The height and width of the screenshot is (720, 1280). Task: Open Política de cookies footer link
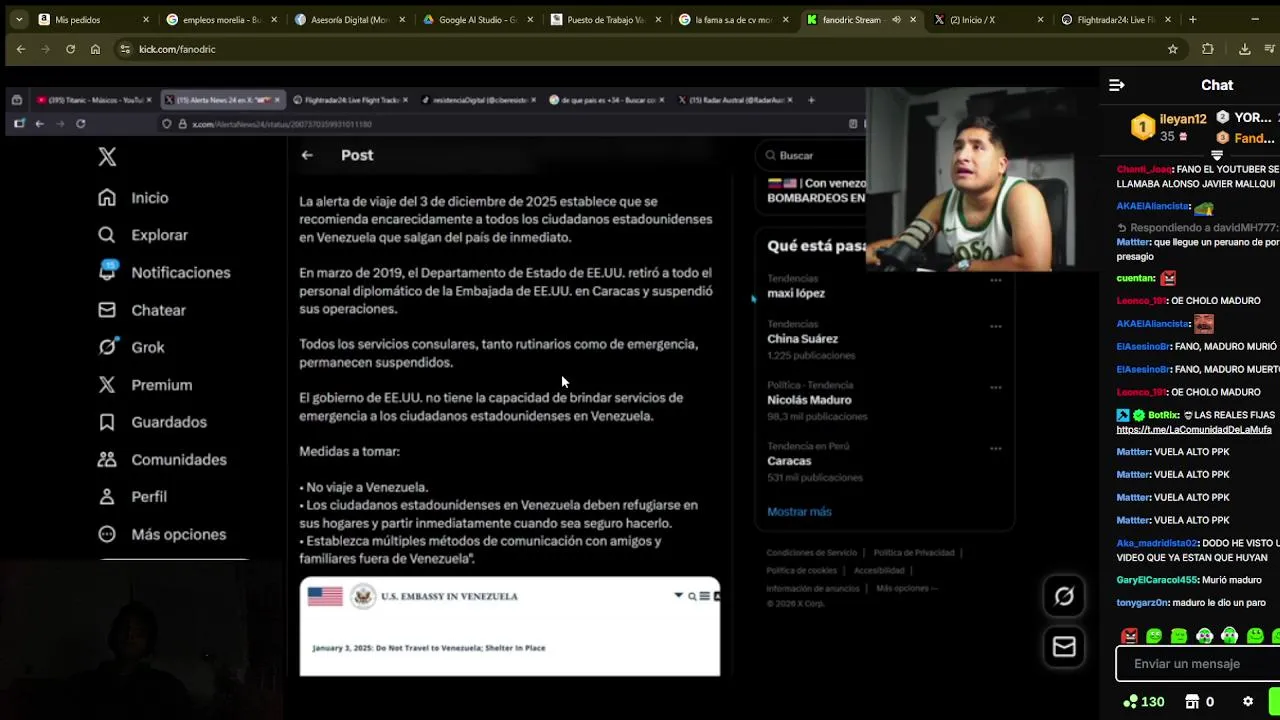pyautogui.click(x=801, y=571)
